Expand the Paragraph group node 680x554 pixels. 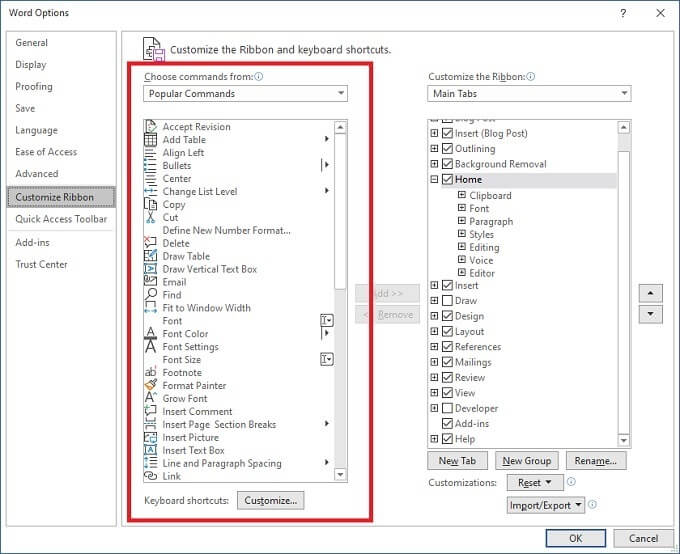462,221
